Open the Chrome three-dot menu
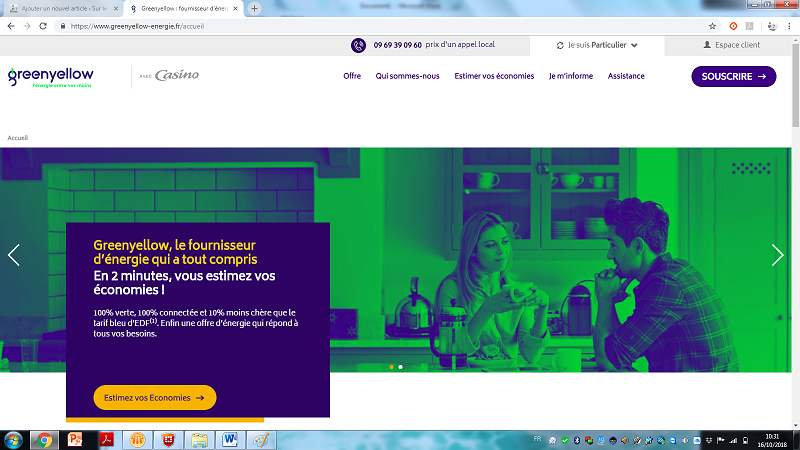800x450 pixels. click(x=789, y=26)
